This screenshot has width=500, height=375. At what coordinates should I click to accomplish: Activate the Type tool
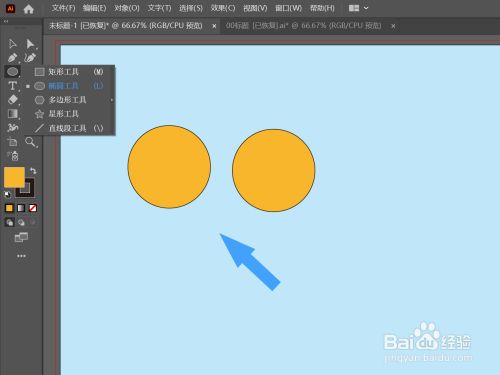pyautogui.click(x=12, y=86)
